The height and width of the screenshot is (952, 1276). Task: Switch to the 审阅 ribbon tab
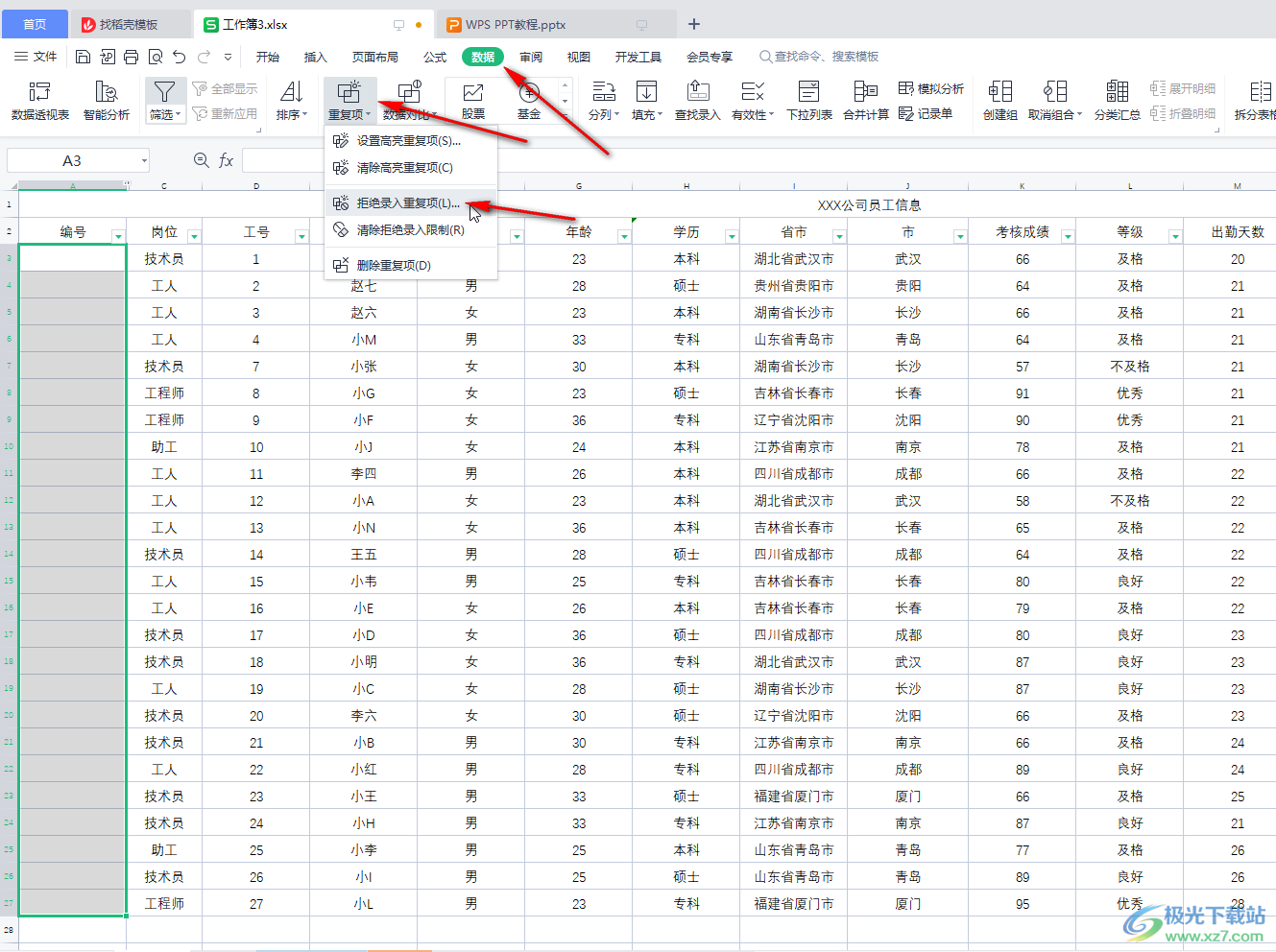[x=531, y=57]
